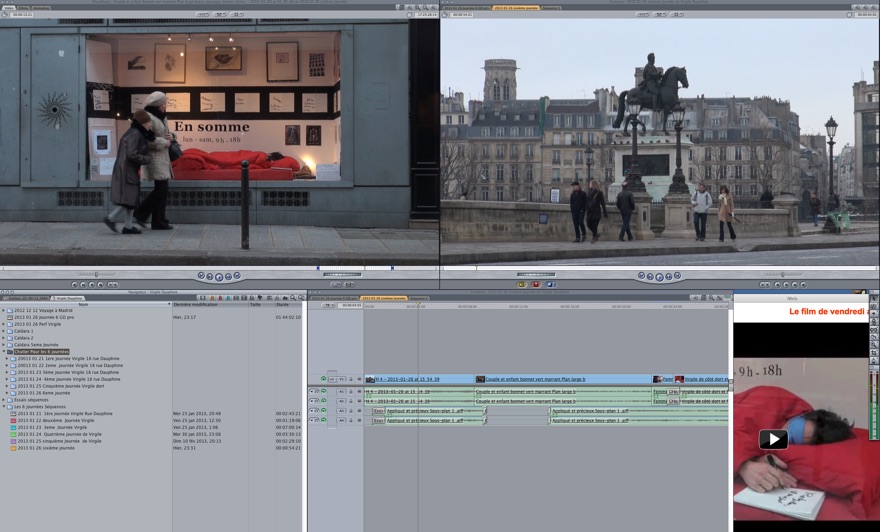Select the Couple et enfant bonnet vert video clip
Image resolution: width=880 pixels, height=532 pixels.
[563, 379]
